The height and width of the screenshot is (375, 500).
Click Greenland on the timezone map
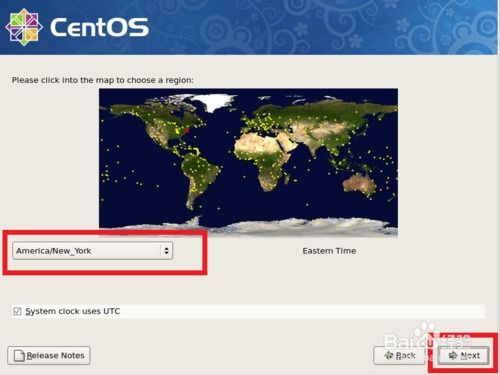pos(213,101)
